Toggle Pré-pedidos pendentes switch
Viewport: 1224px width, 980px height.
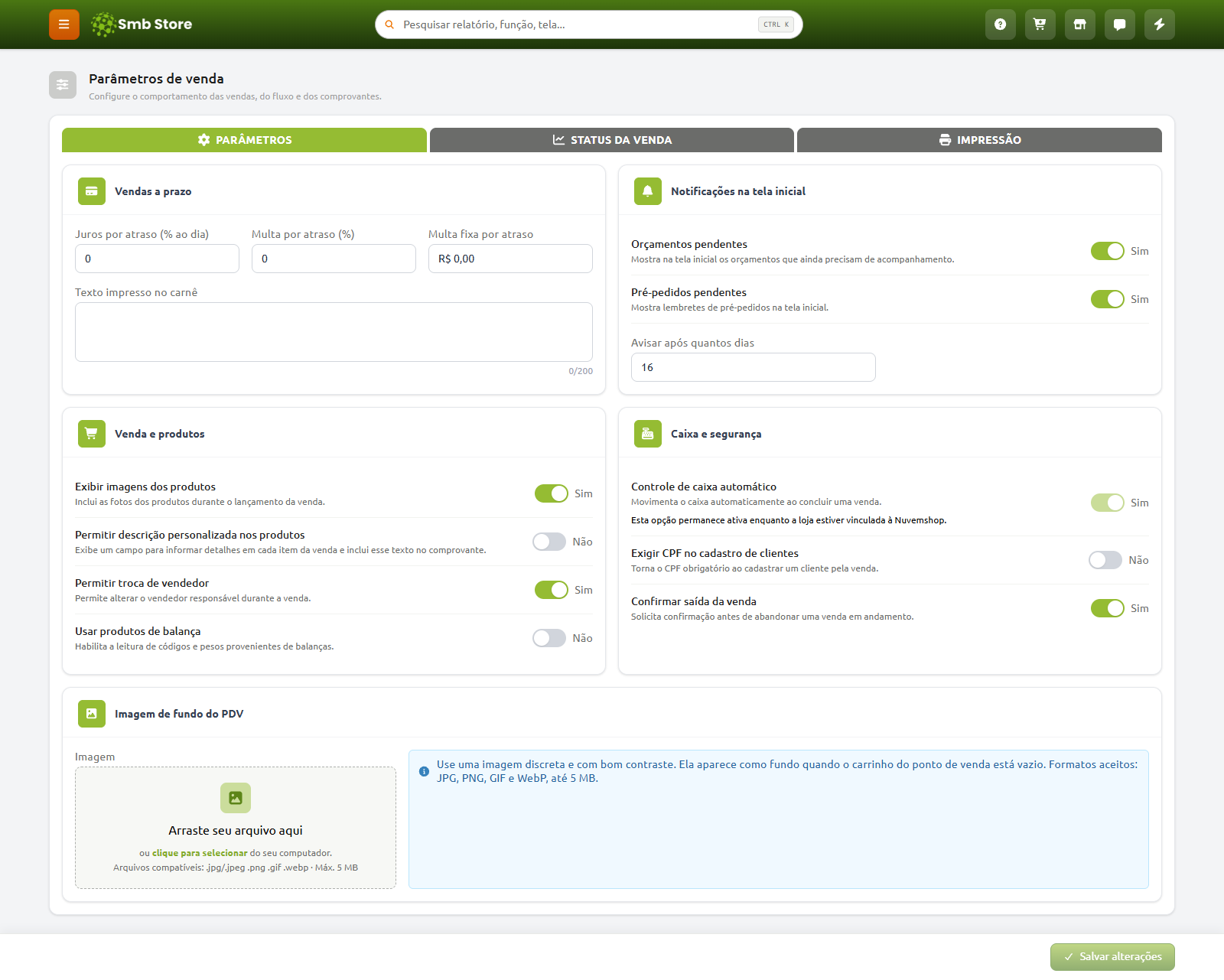[1107, 299]
